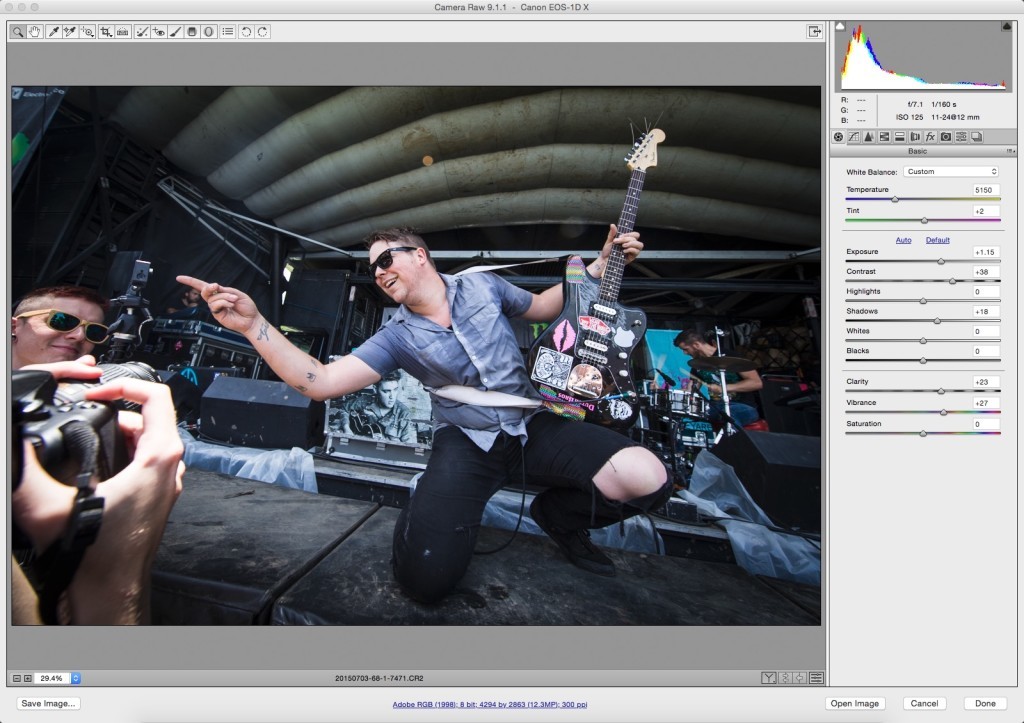
Task: Open the Spot Removal tool
Action: [142, 31]
